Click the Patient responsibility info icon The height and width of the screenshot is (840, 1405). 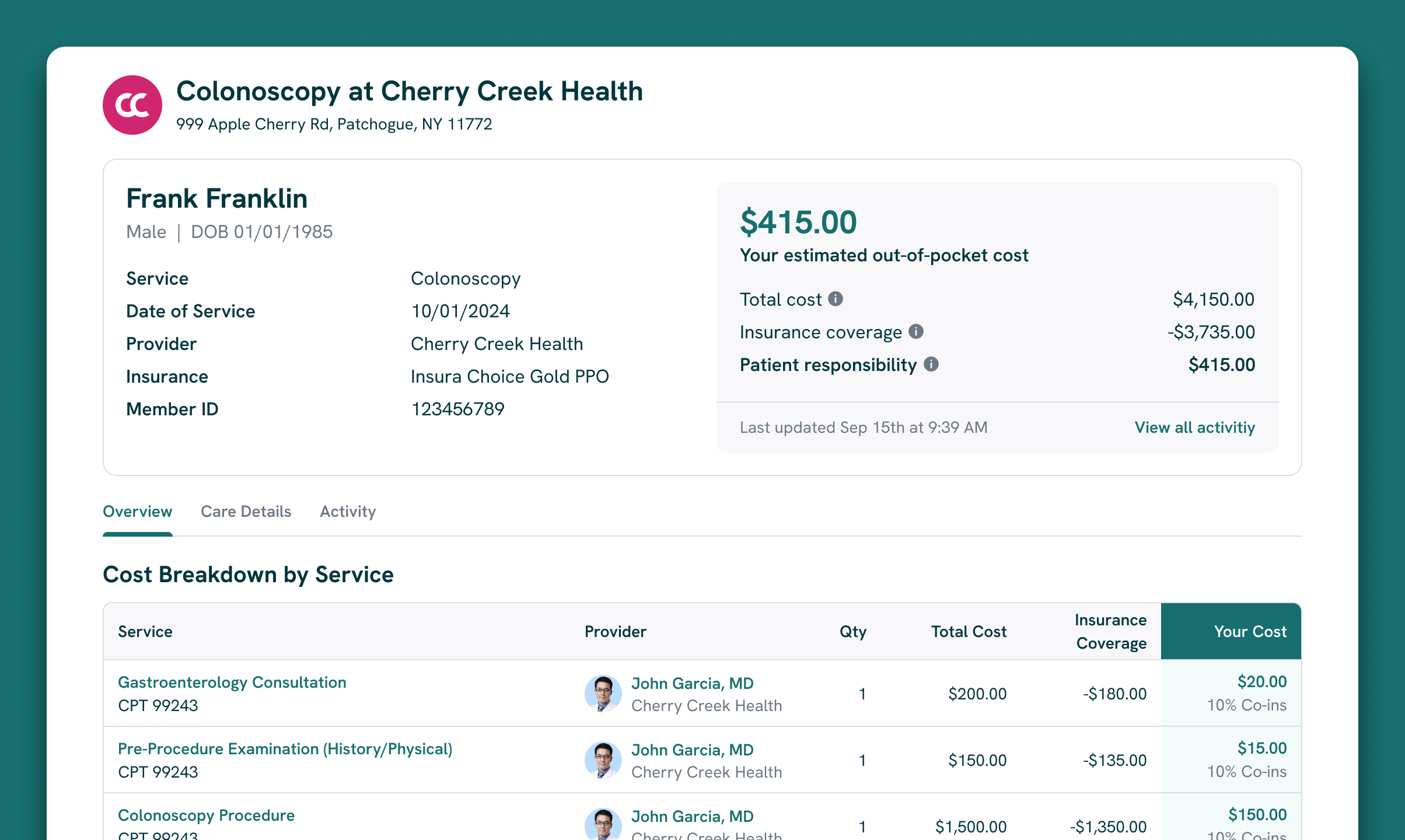(x=931, y=364)
